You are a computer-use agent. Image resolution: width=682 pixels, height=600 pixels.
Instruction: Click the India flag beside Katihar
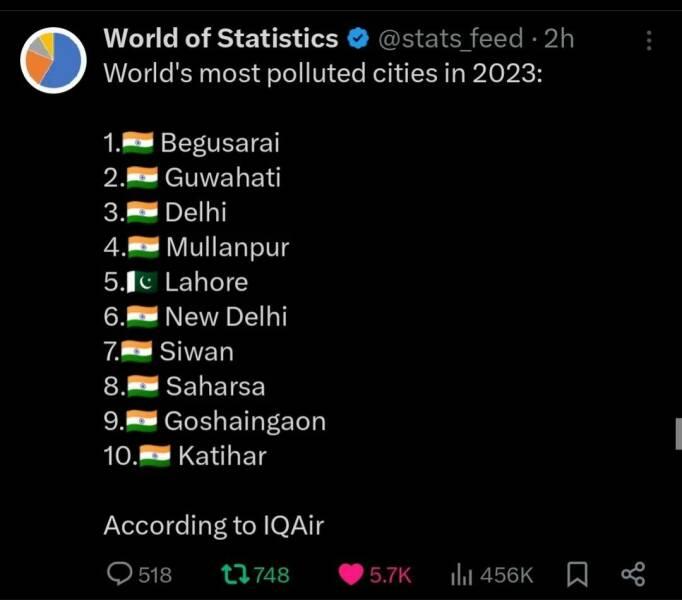click(x=154, y=456)
